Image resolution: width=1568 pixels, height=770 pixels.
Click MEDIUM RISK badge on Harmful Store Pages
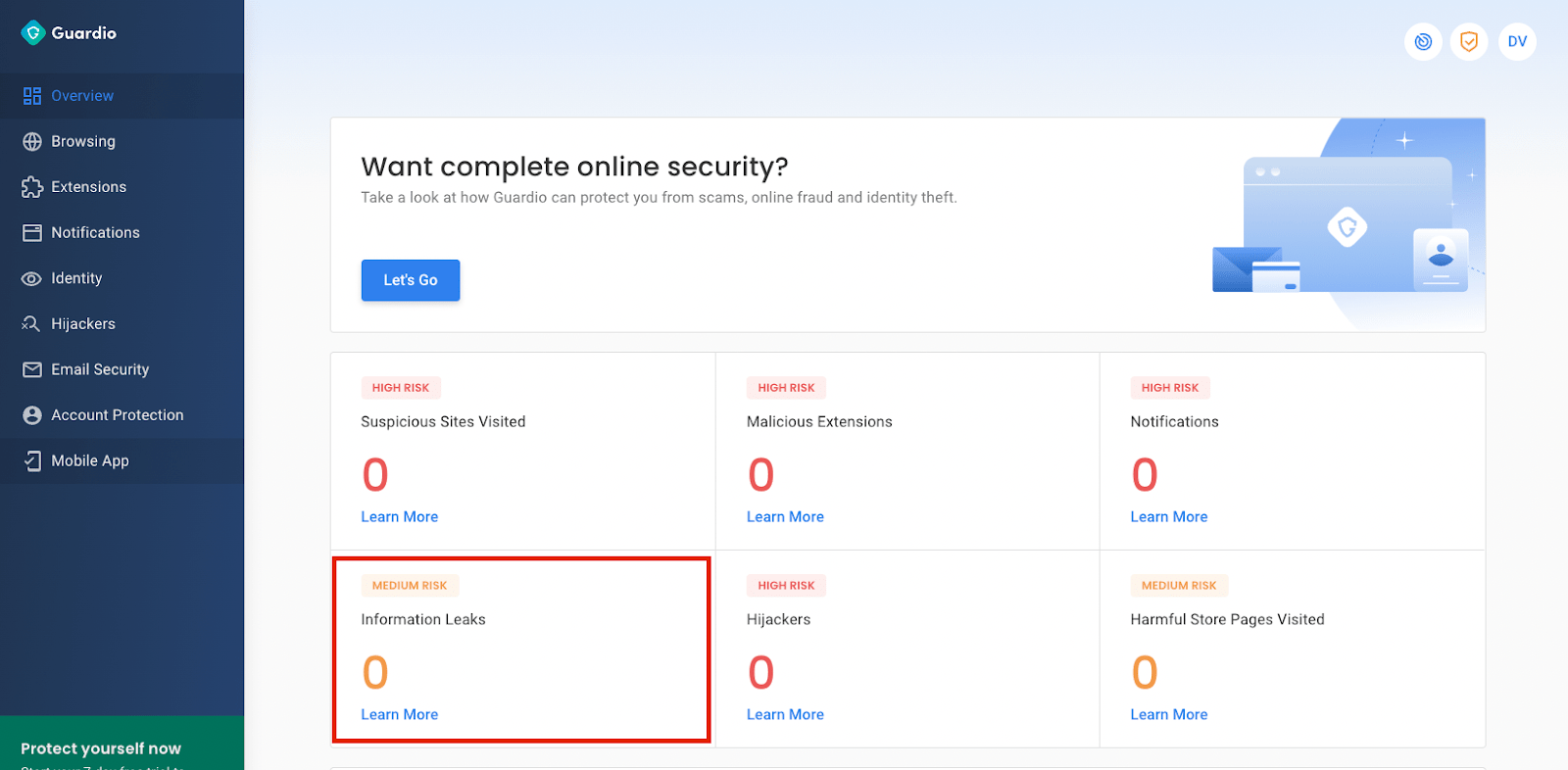tap(1179, 586)
